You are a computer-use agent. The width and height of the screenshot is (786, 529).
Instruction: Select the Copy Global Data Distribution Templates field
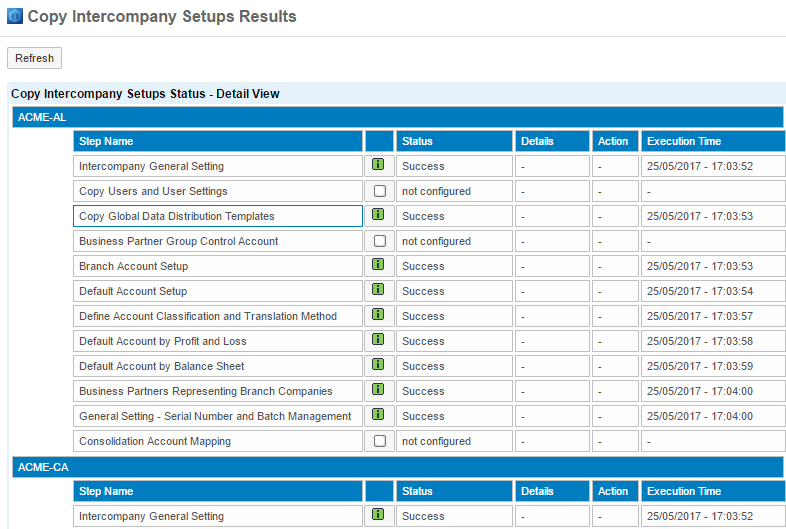(x=218, y=216)
